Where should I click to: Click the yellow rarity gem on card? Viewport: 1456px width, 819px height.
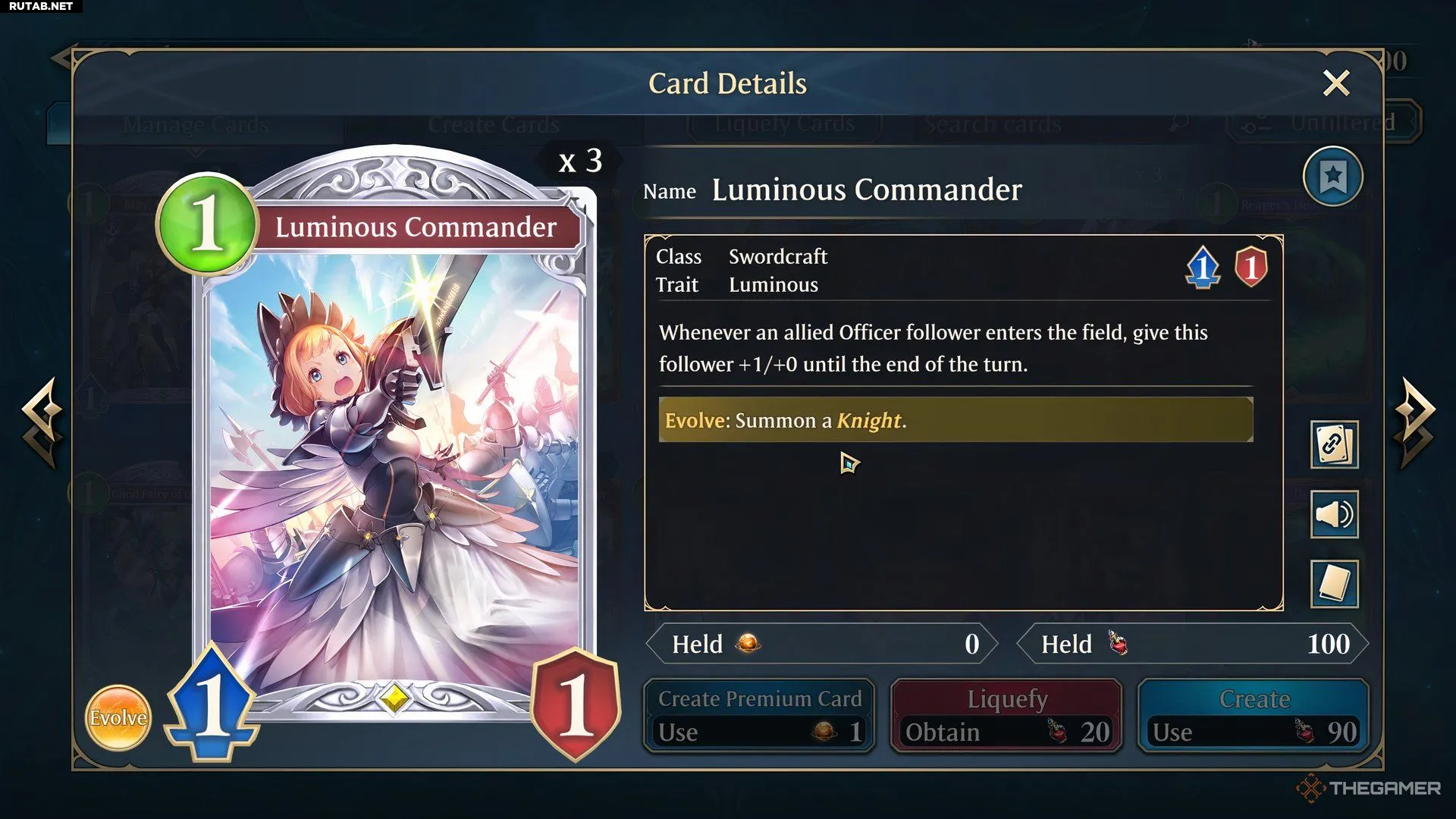click(x=394, y=697)
